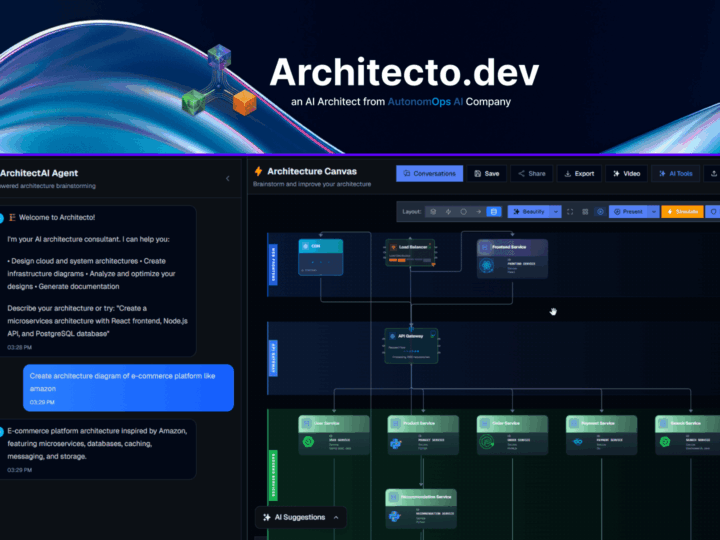This screenshot has width=720, height=540.
Task: Click the Share button
Action: tap(532, 174)
